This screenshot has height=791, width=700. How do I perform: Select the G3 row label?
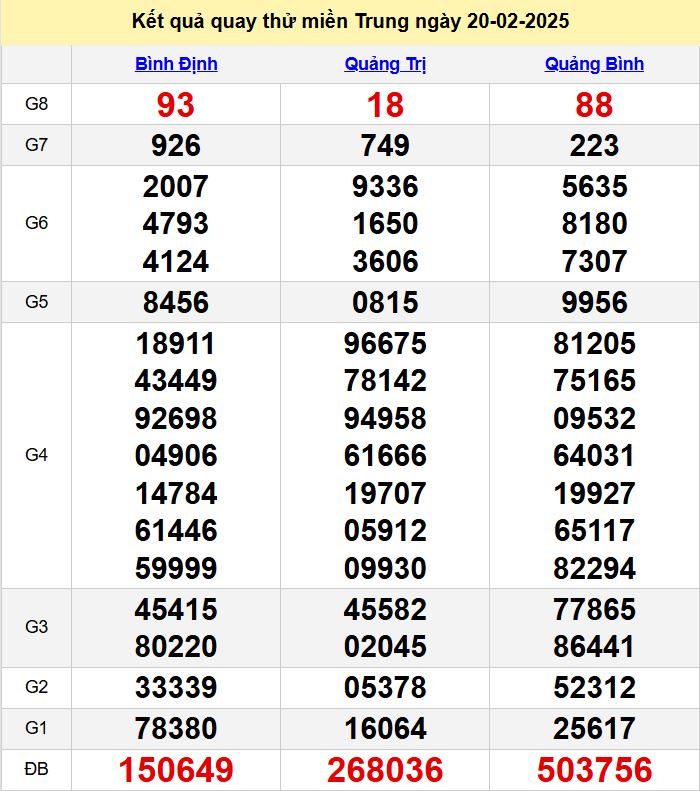36,627
